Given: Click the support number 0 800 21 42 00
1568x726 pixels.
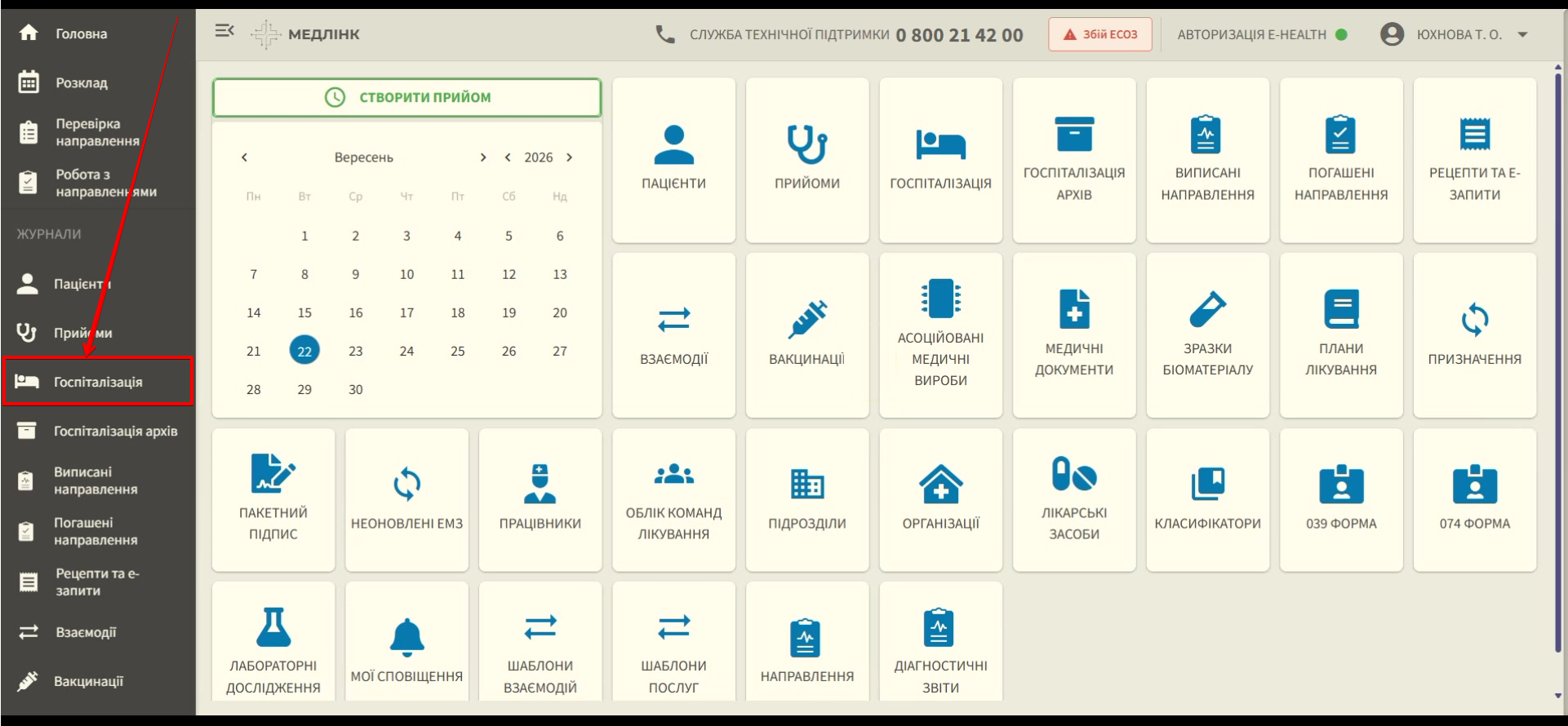Looking at the screenshot, I should click(959, 35).
